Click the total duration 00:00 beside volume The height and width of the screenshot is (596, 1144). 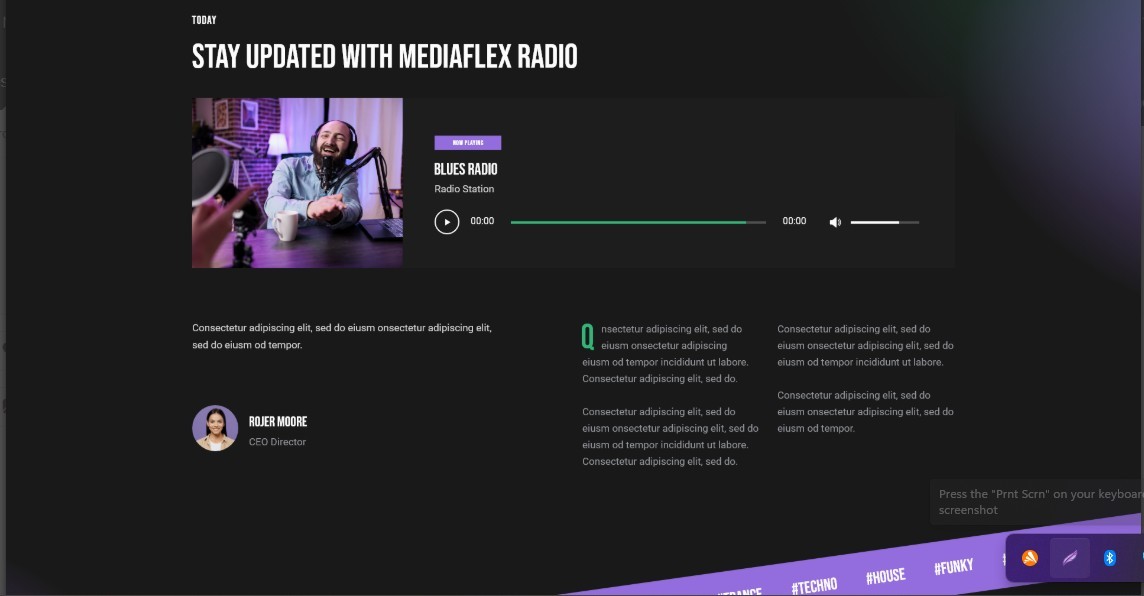click(x=795, y=221)
